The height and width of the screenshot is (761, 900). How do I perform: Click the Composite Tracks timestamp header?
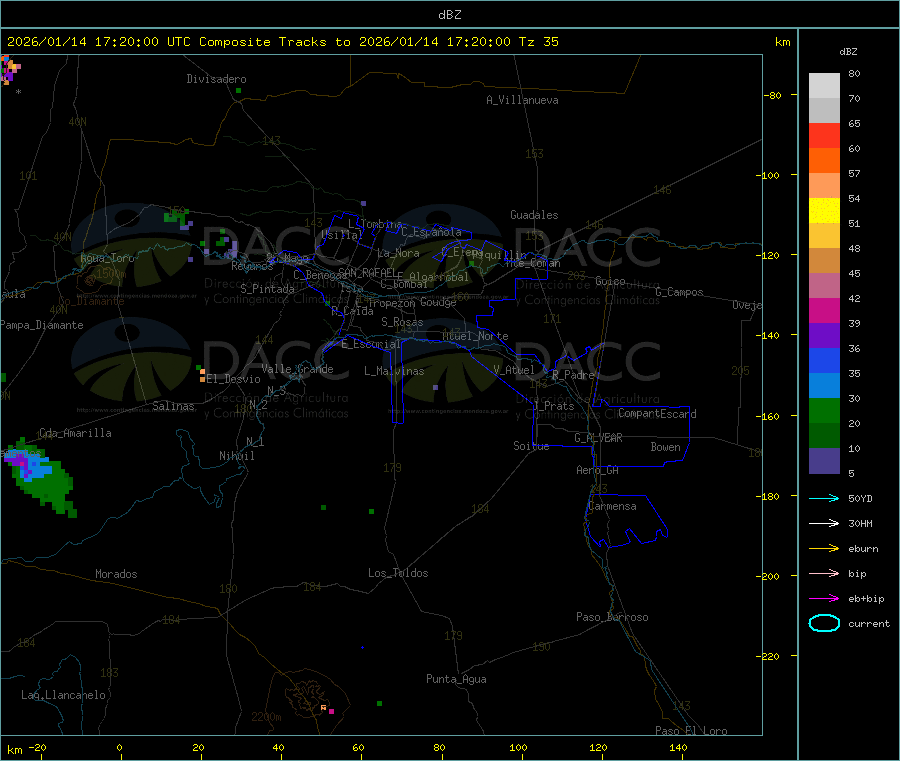point(282,42)
